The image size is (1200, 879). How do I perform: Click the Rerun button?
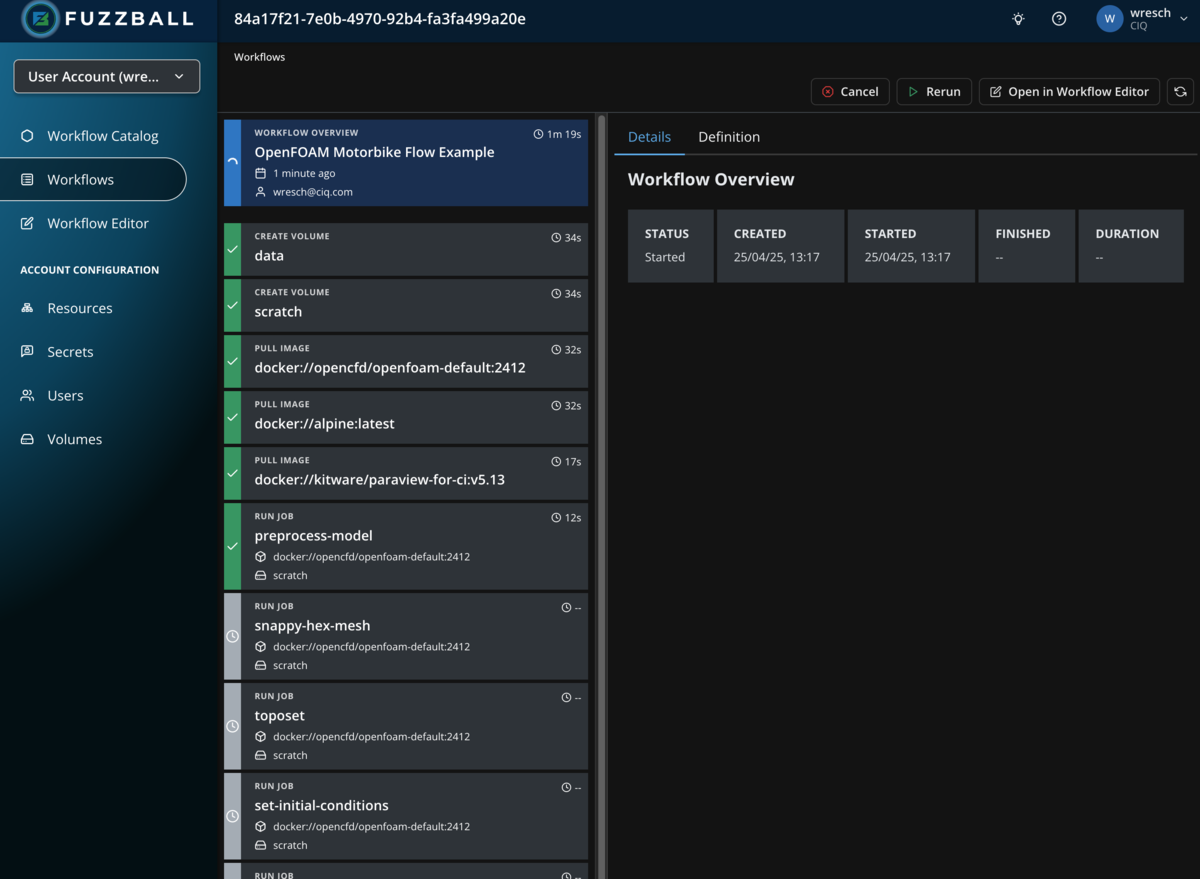pyautogui.click(x=933, y=91)
